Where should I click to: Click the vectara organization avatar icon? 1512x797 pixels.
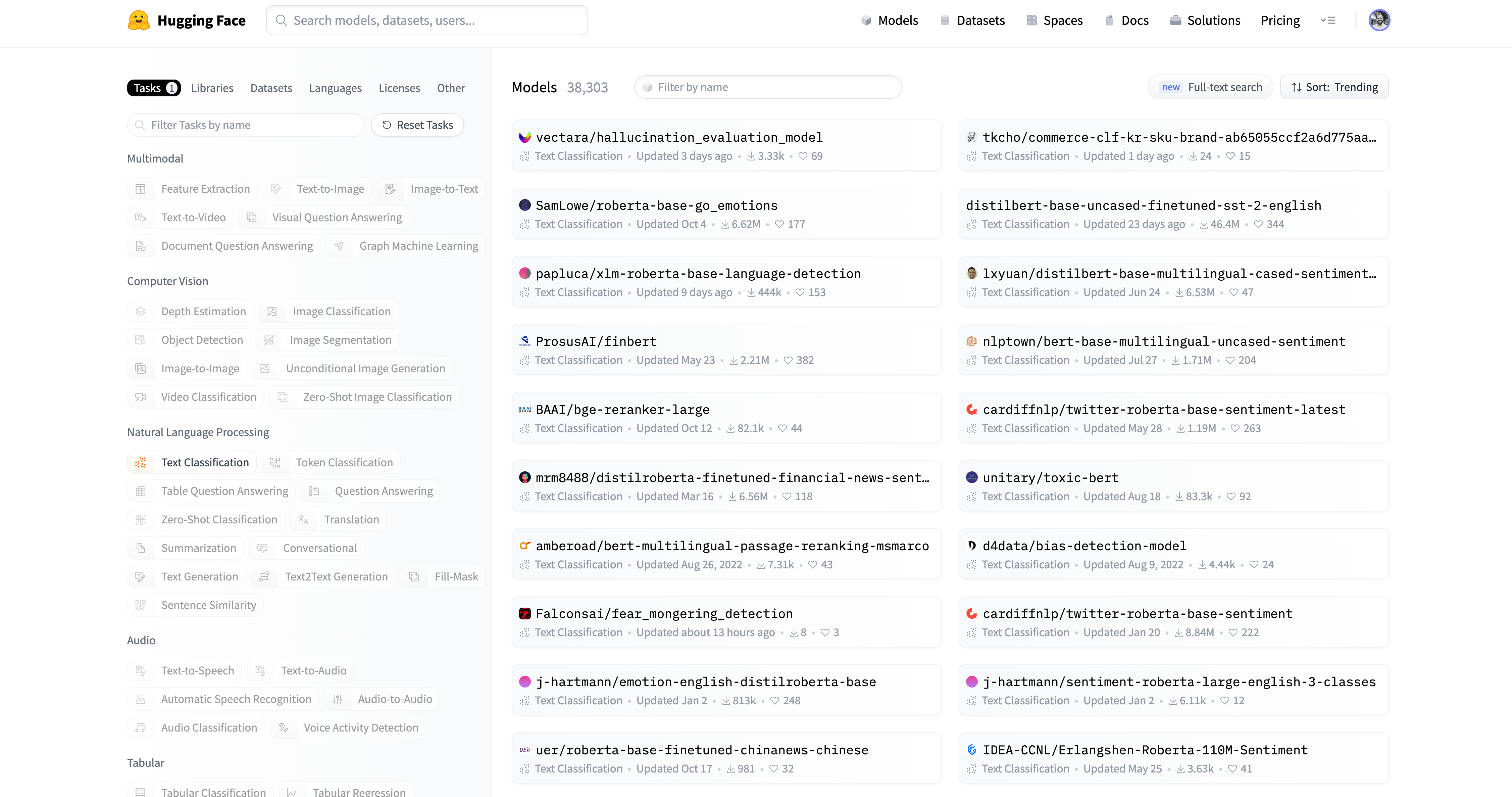tap(525, 137)
